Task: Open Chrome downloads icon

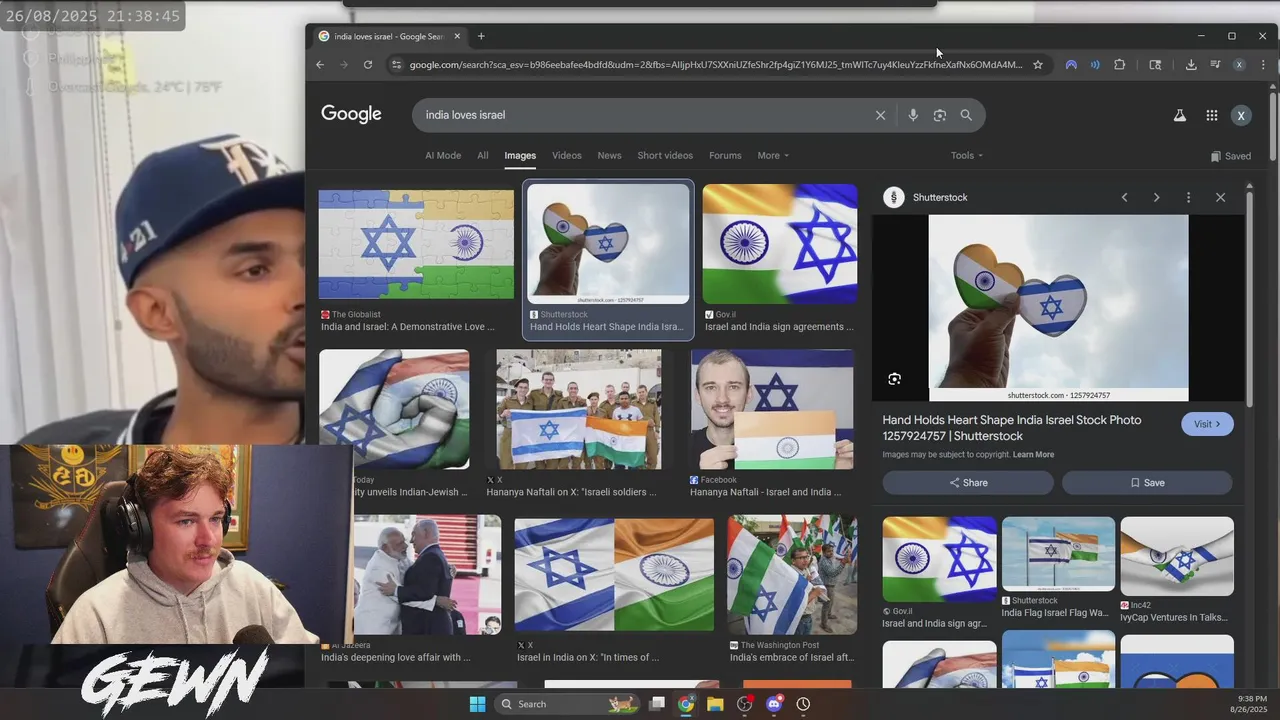Action: [1191, 65]
